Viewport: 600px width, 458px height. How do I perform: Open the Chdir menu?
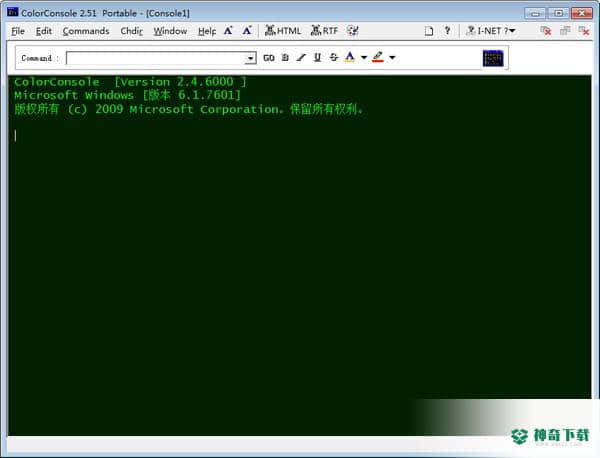(131, 31)
